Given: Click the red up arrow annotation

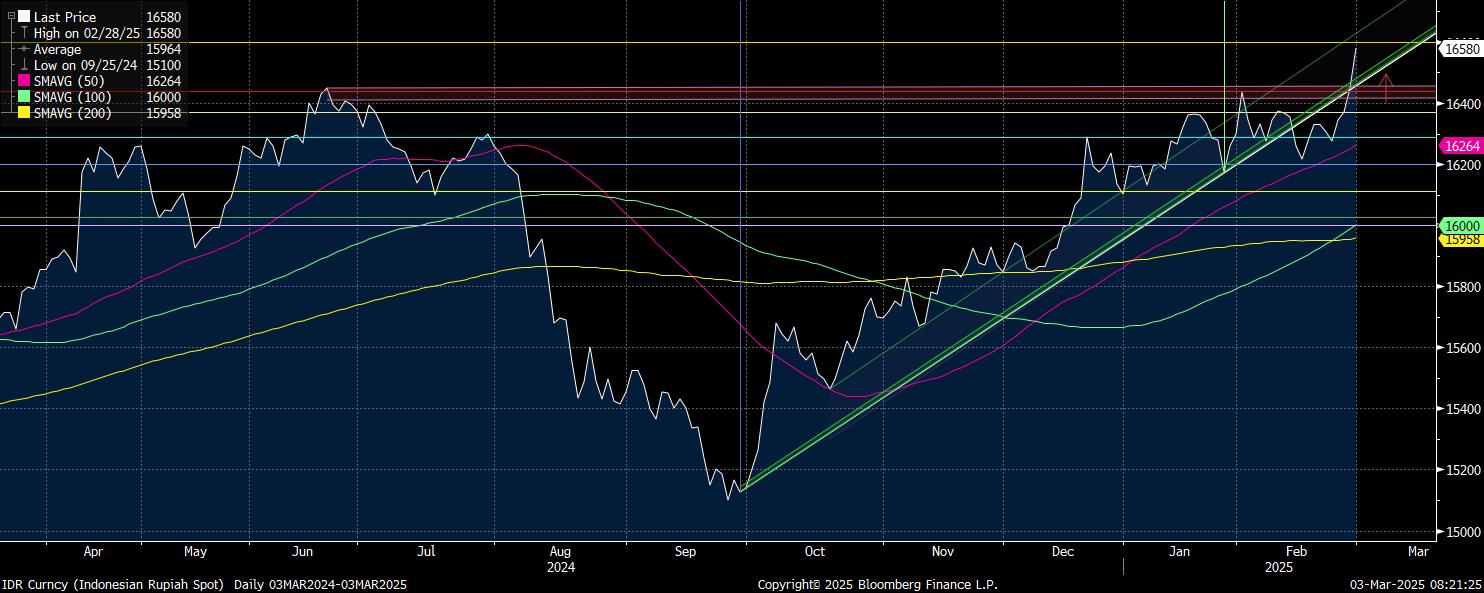Looking at the screenshot, I should 1386,88.
